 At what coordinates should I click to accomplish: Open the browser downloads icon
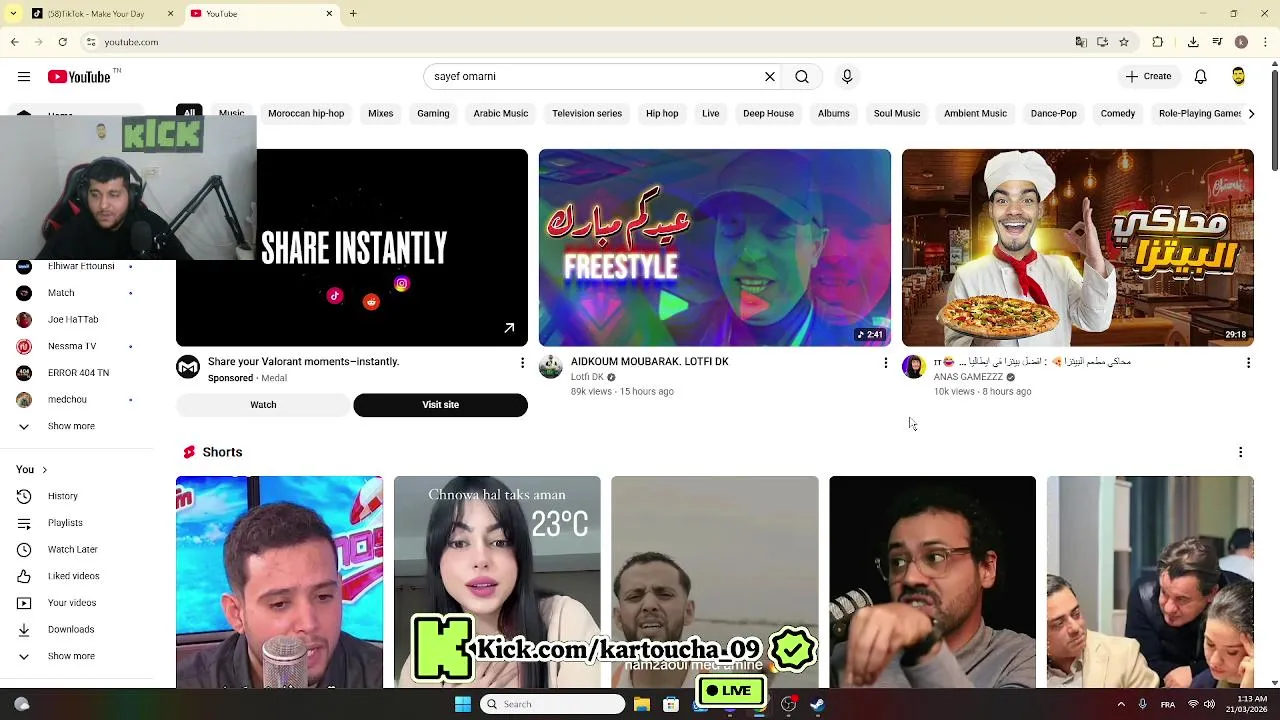coord(1193,42)
